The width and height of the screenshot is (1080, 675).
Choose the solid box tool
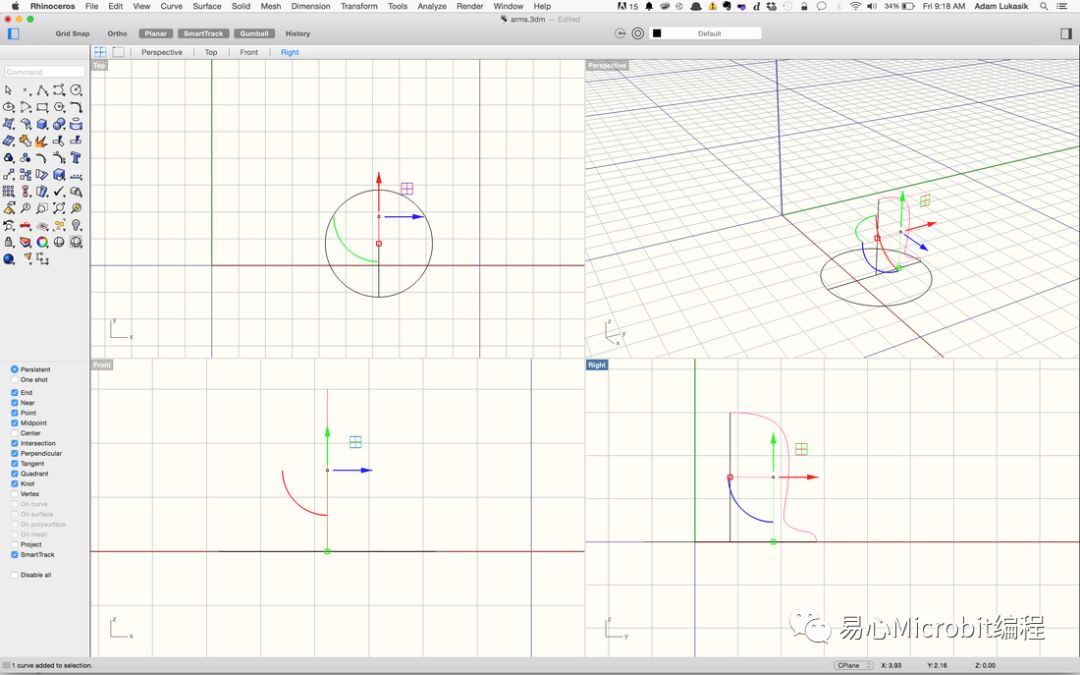42,124
